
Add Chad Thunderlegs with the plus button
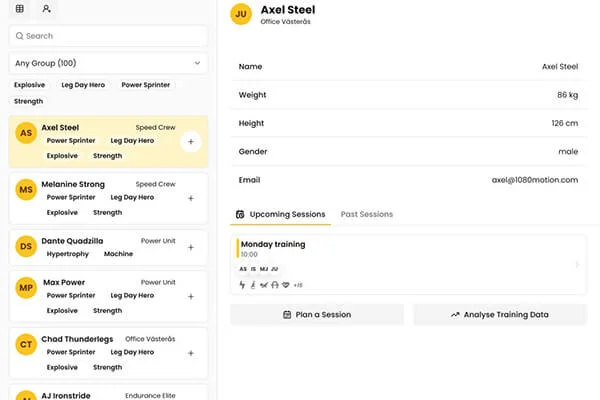tap(191, 353)
